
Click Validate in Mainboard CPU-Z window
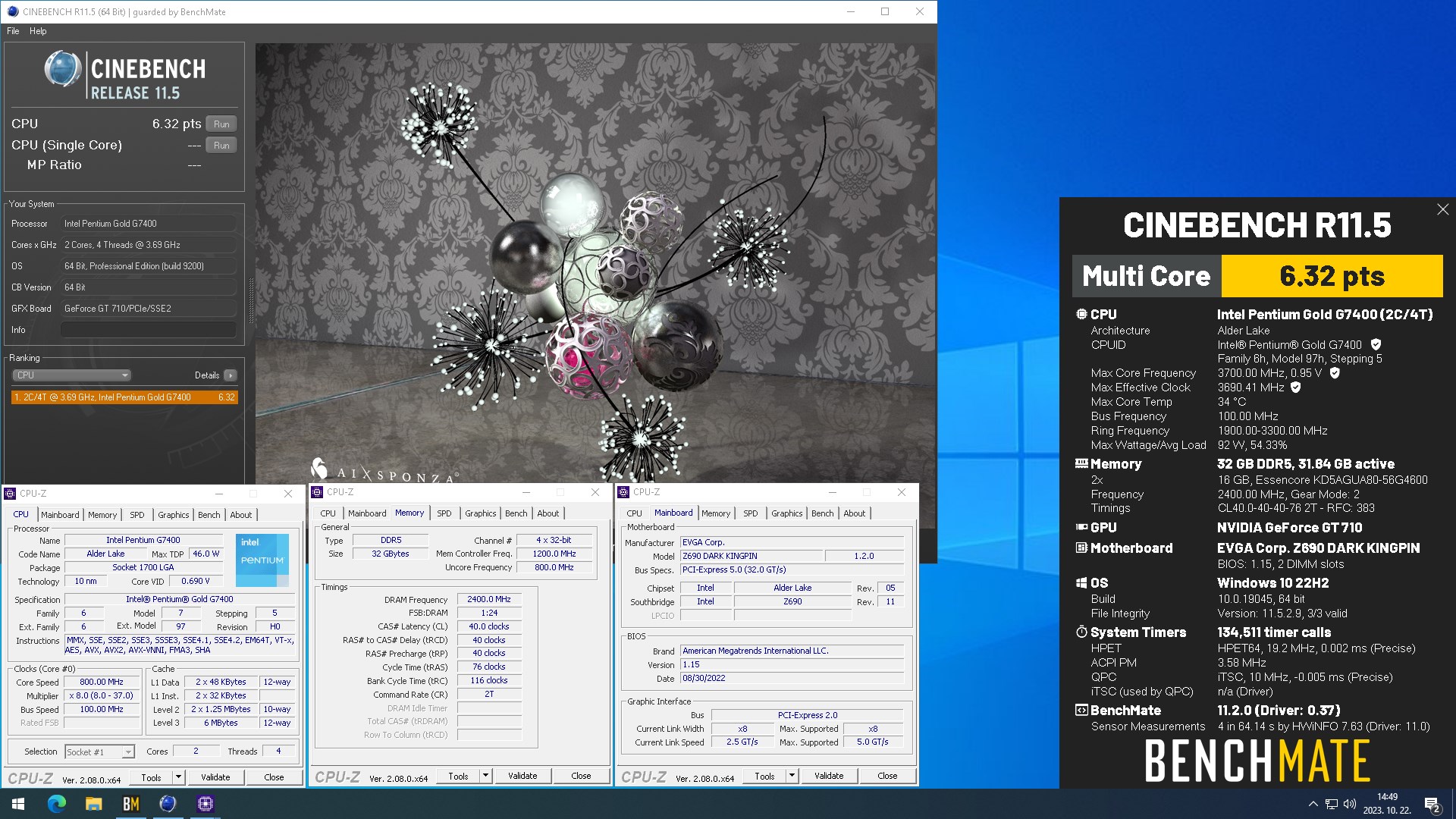829,776
